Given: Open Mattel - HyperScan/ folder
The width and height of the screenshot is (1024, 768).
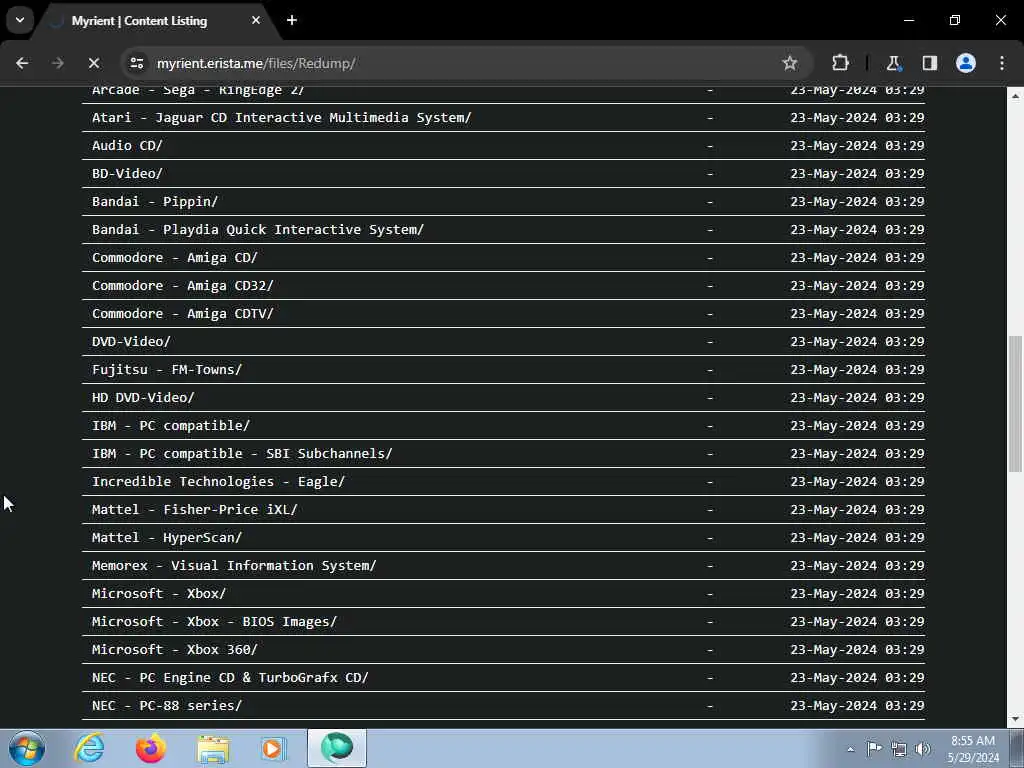Looking at the screenshot, I should (167, 537).
